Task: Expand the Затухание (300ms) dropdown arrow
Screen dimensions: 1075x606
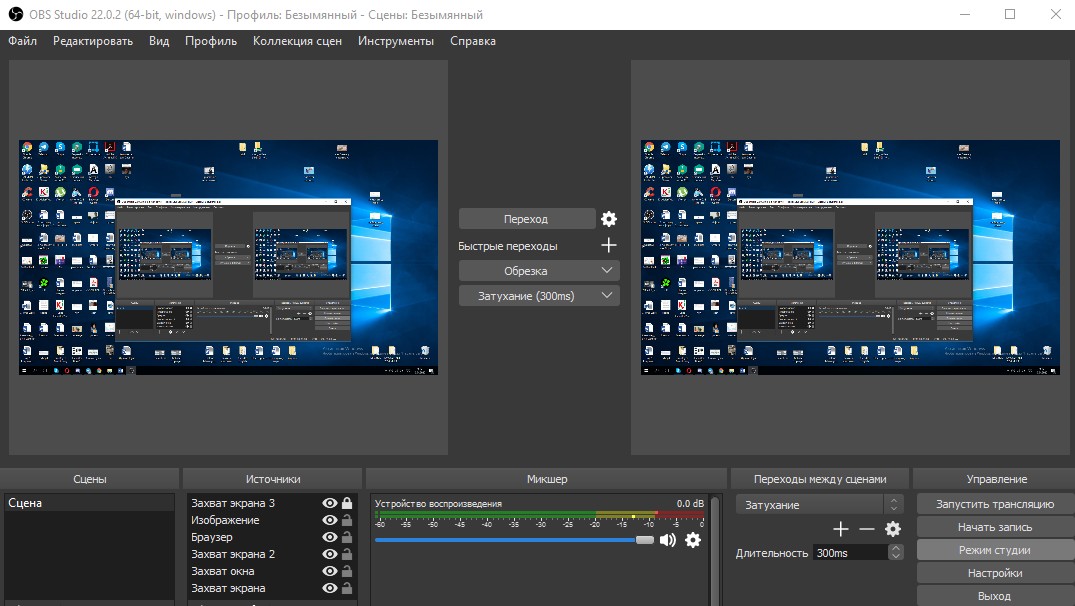Action: tap(607, 295)
